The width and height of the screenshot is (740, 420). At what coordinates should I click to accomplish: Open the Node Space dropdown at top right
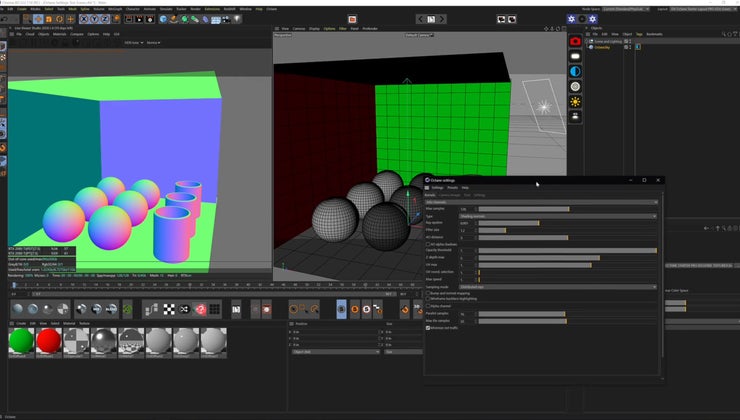(x=625, y=9)
